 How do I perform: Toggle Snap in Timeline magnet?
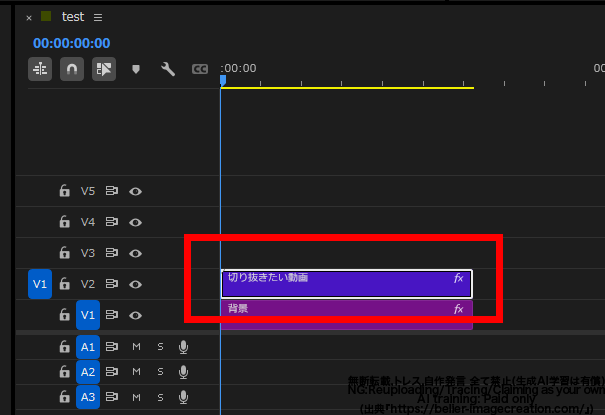pyautogui.click(x=72, y=69)
